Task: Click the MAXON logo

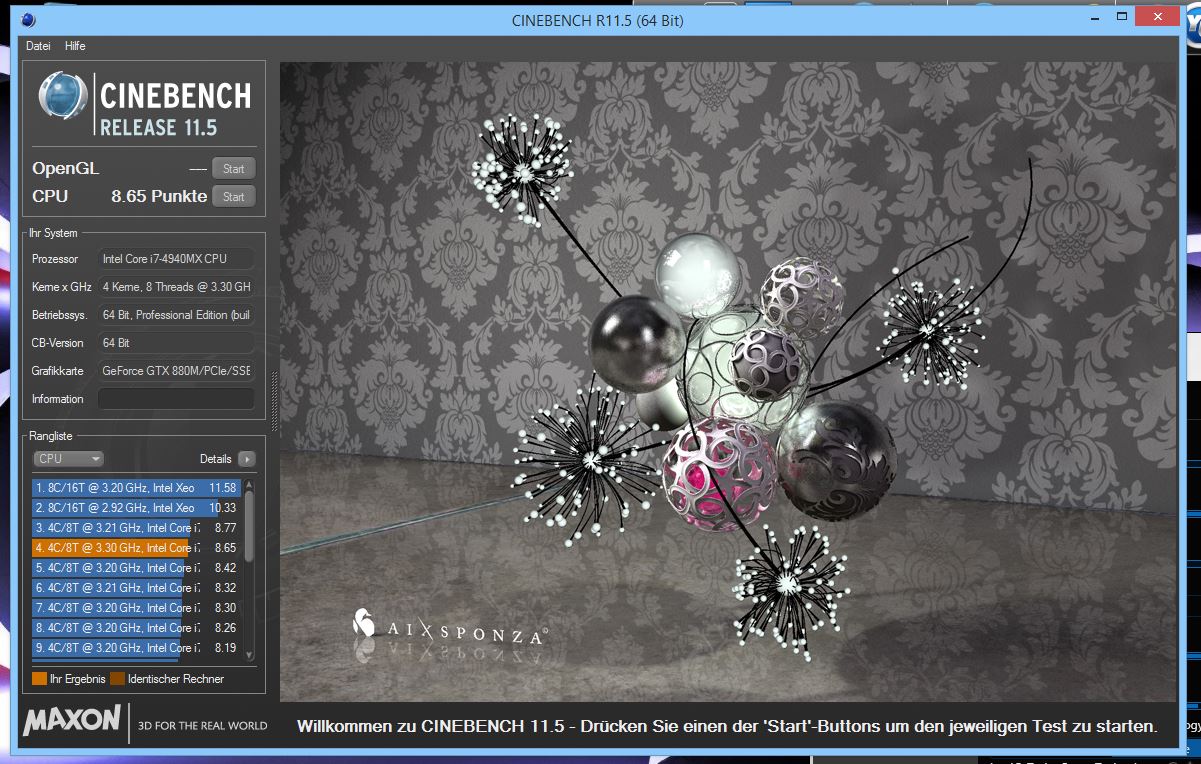Action: pos(72,722)
